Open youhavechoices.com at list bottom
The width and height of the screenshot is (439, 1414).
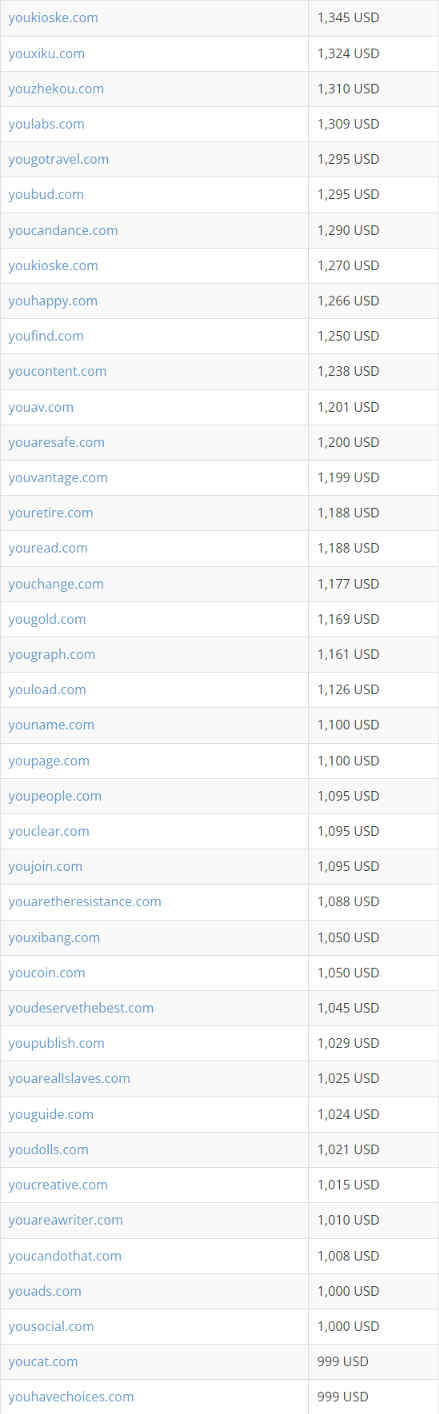[x=71, y=1396]
